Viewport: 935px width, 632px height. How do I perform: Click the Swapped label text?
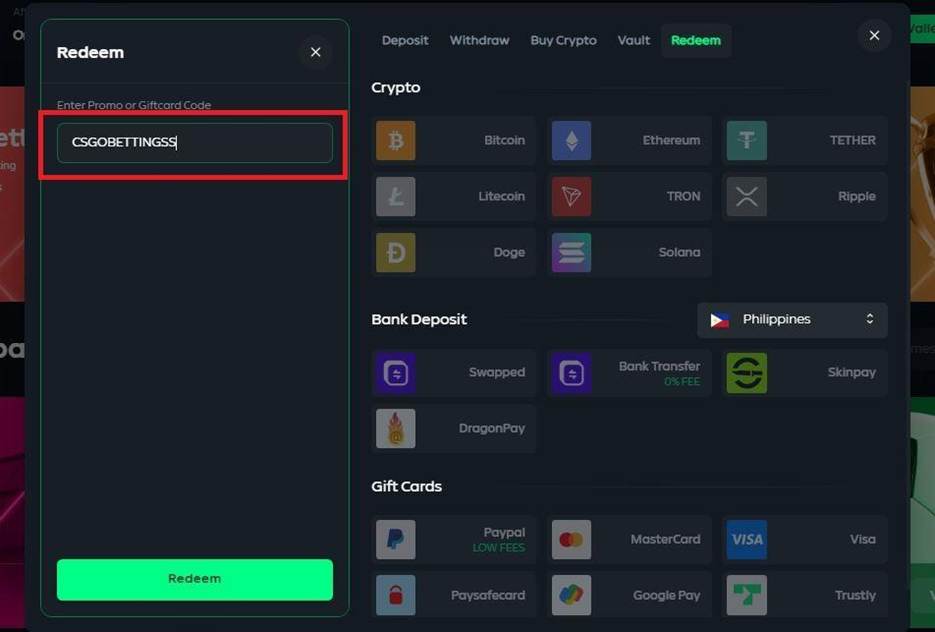coord(497,373)
